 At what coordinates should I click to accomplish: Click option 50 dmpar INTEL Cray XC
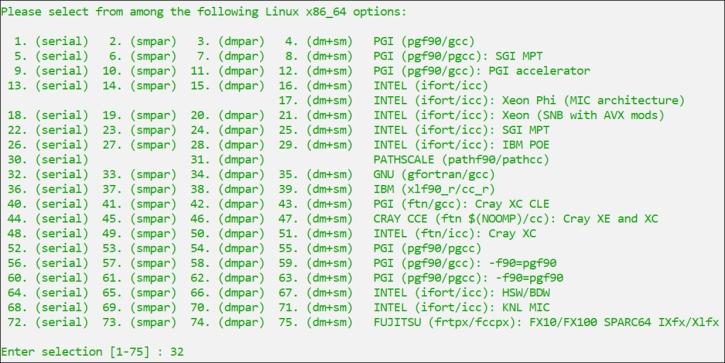pos(227,234)
